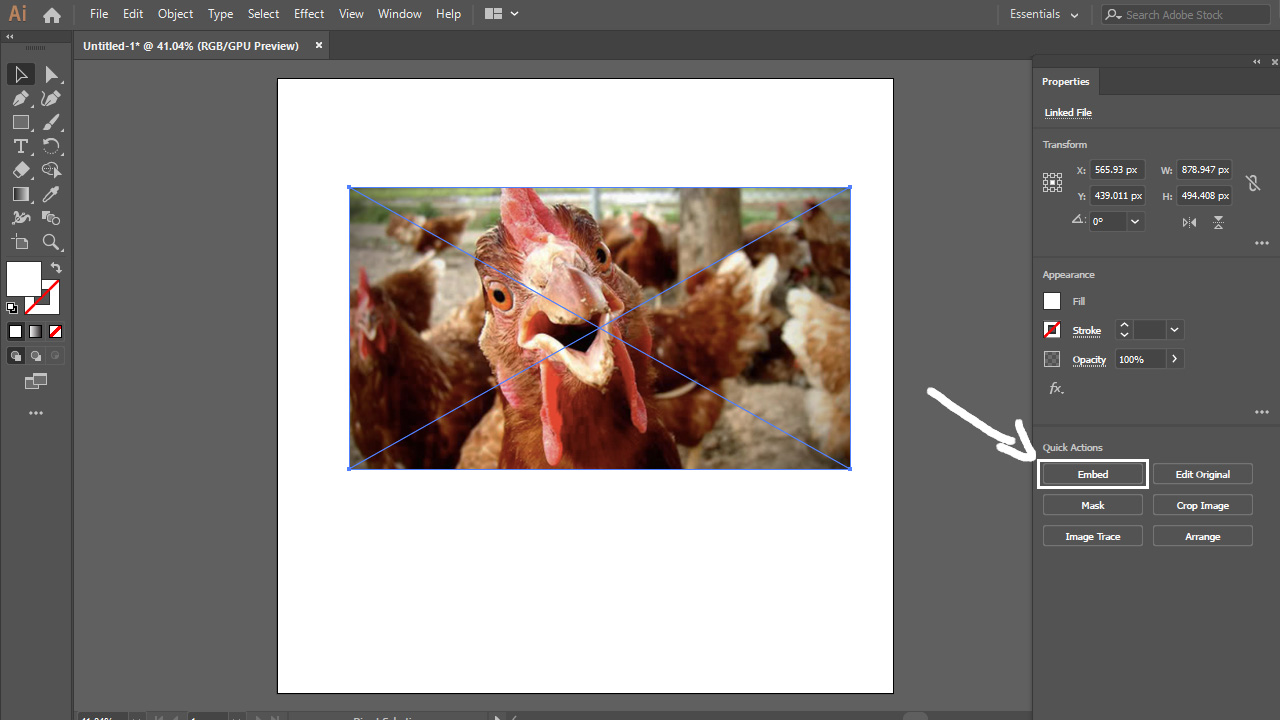1280x720 pixels.
Task: Click the Embed quick action button
Action: [1093, 474]
